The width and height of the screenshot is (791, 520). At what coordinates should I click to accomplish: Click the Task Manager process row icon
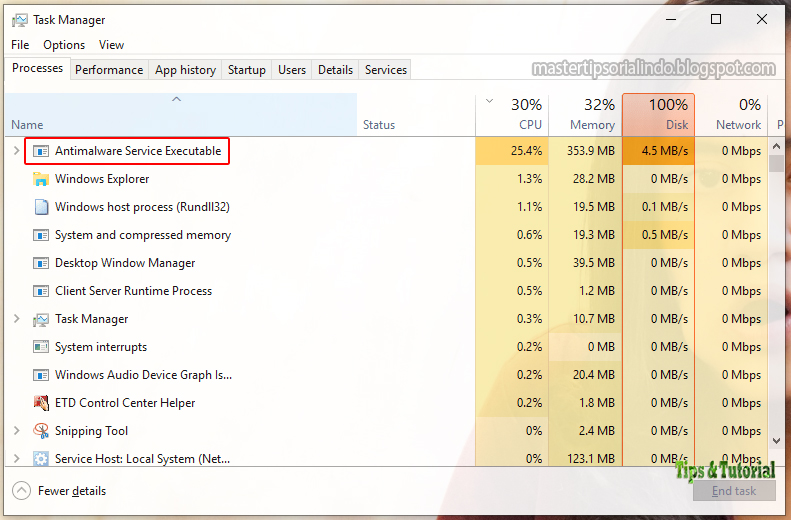(41, 319)
